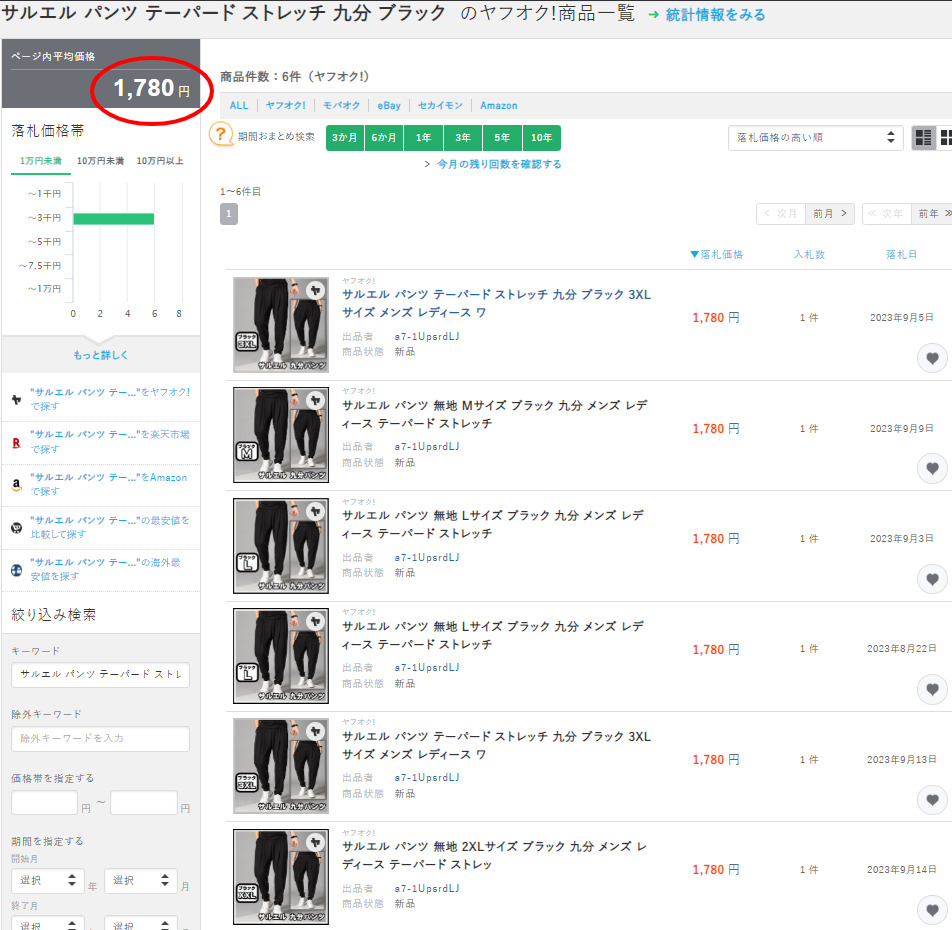
Task: Click the Yahoo Auctions search icon in sidebar
Action: (x=16, y=400)
